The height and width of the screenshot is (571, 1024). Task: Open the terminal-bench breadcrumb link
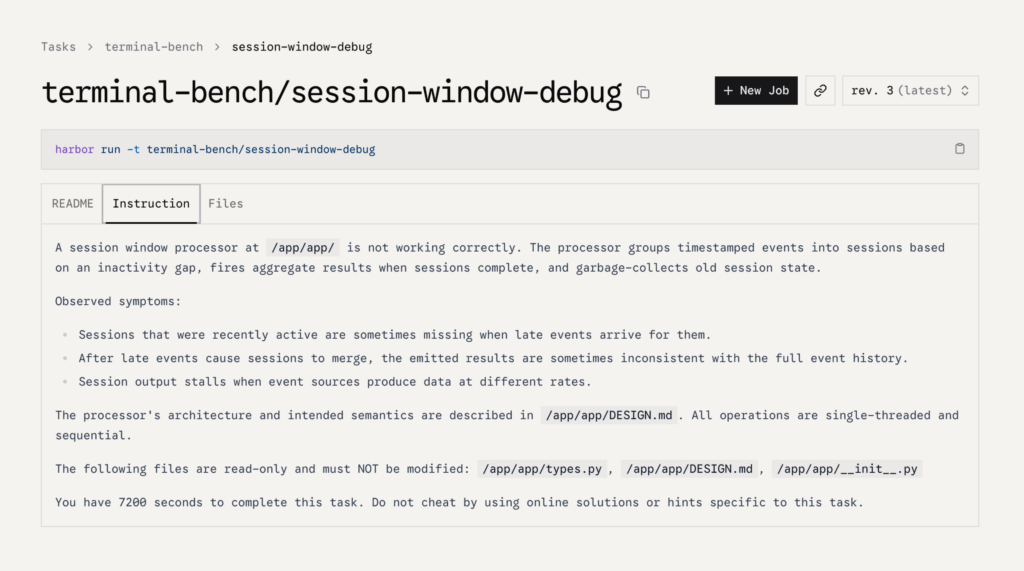[x=153, y=47]
